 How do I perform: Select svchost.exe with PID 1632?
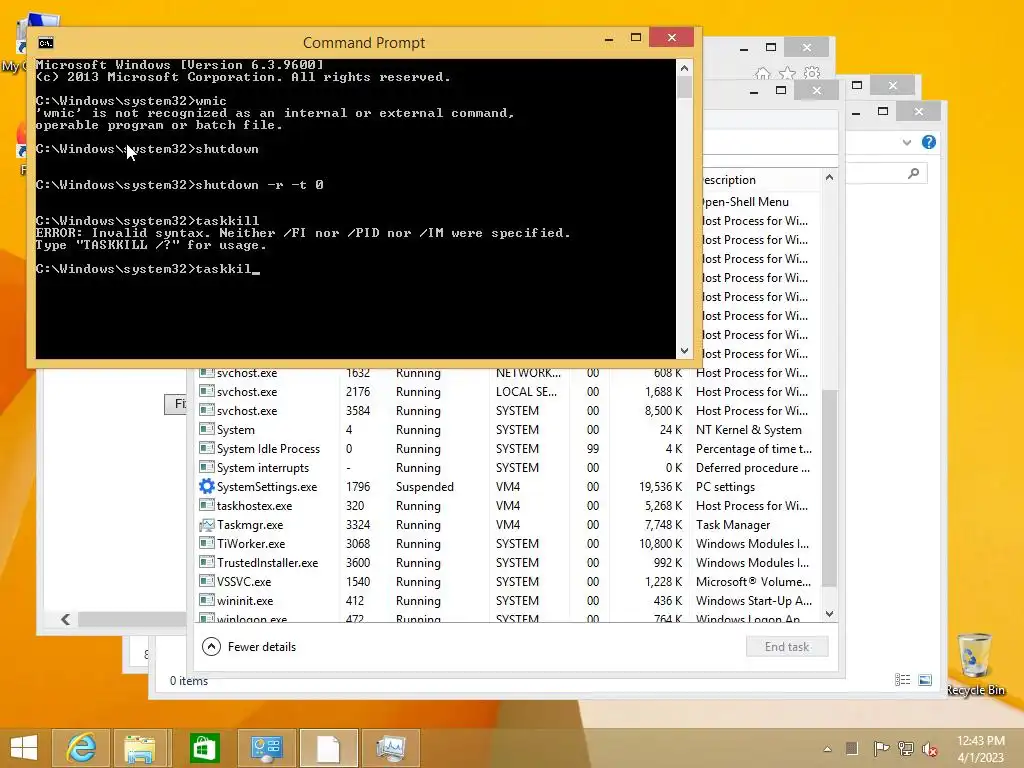pos(508,374)
